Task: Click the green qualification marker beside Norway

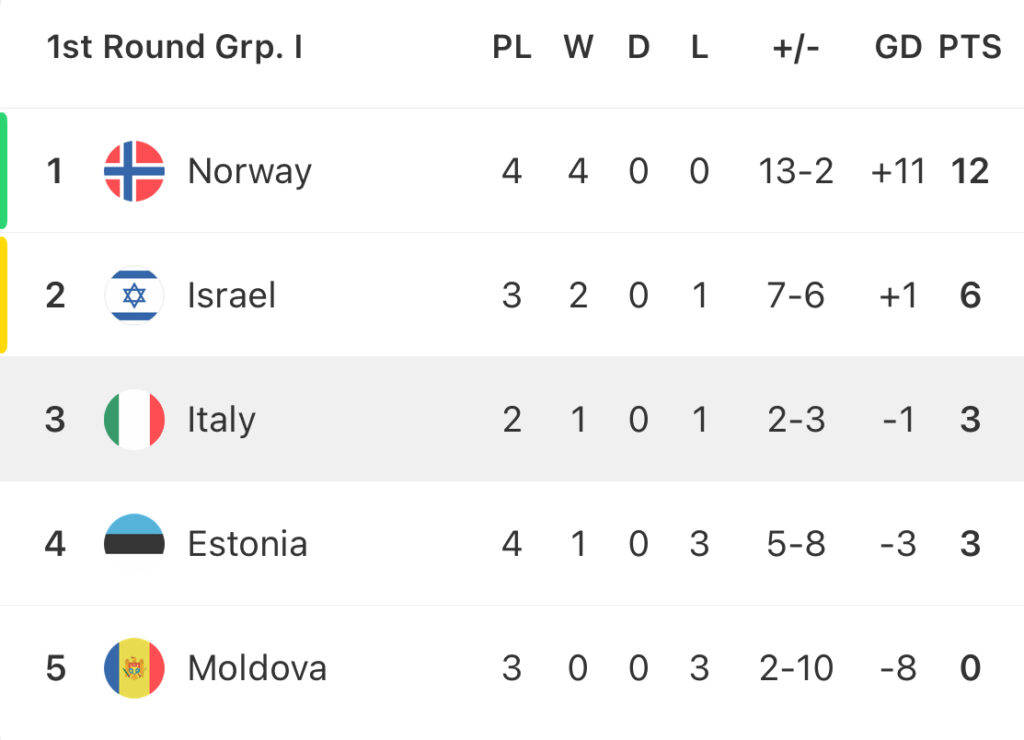Action: click(x=3, y=171)
